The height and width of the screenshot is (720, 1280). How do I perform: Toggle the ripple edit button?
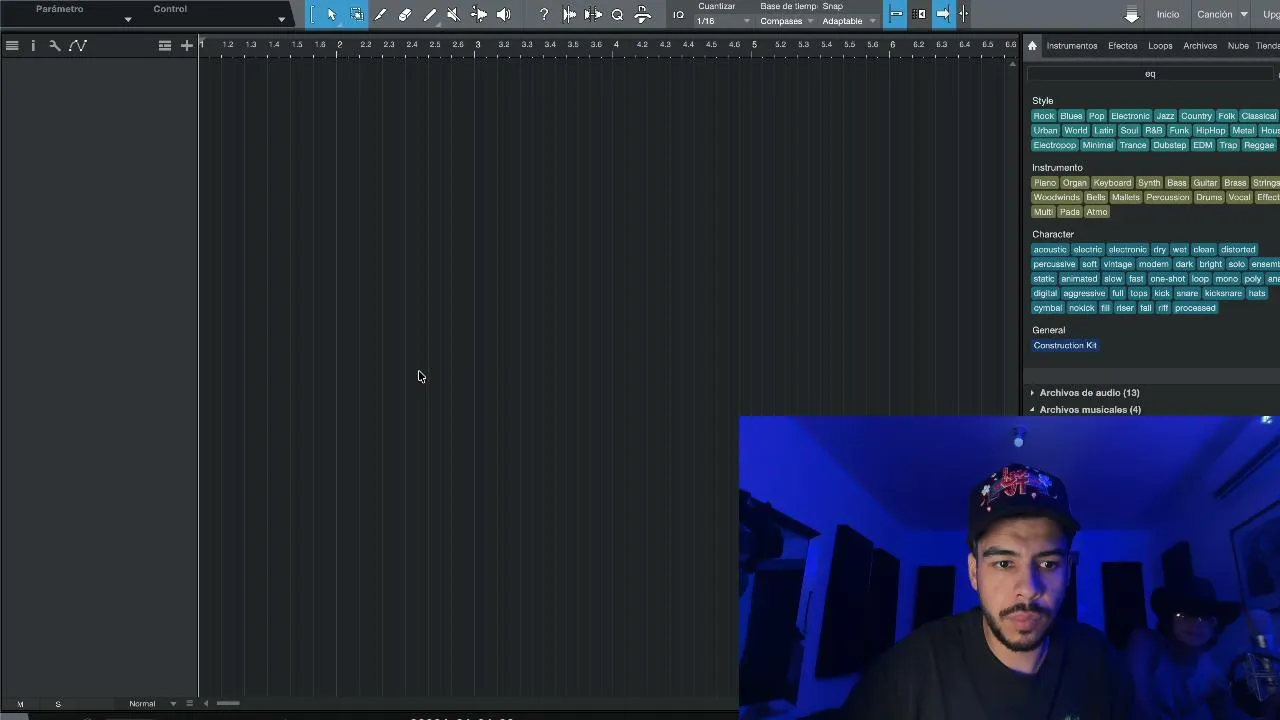click(920, 14)
